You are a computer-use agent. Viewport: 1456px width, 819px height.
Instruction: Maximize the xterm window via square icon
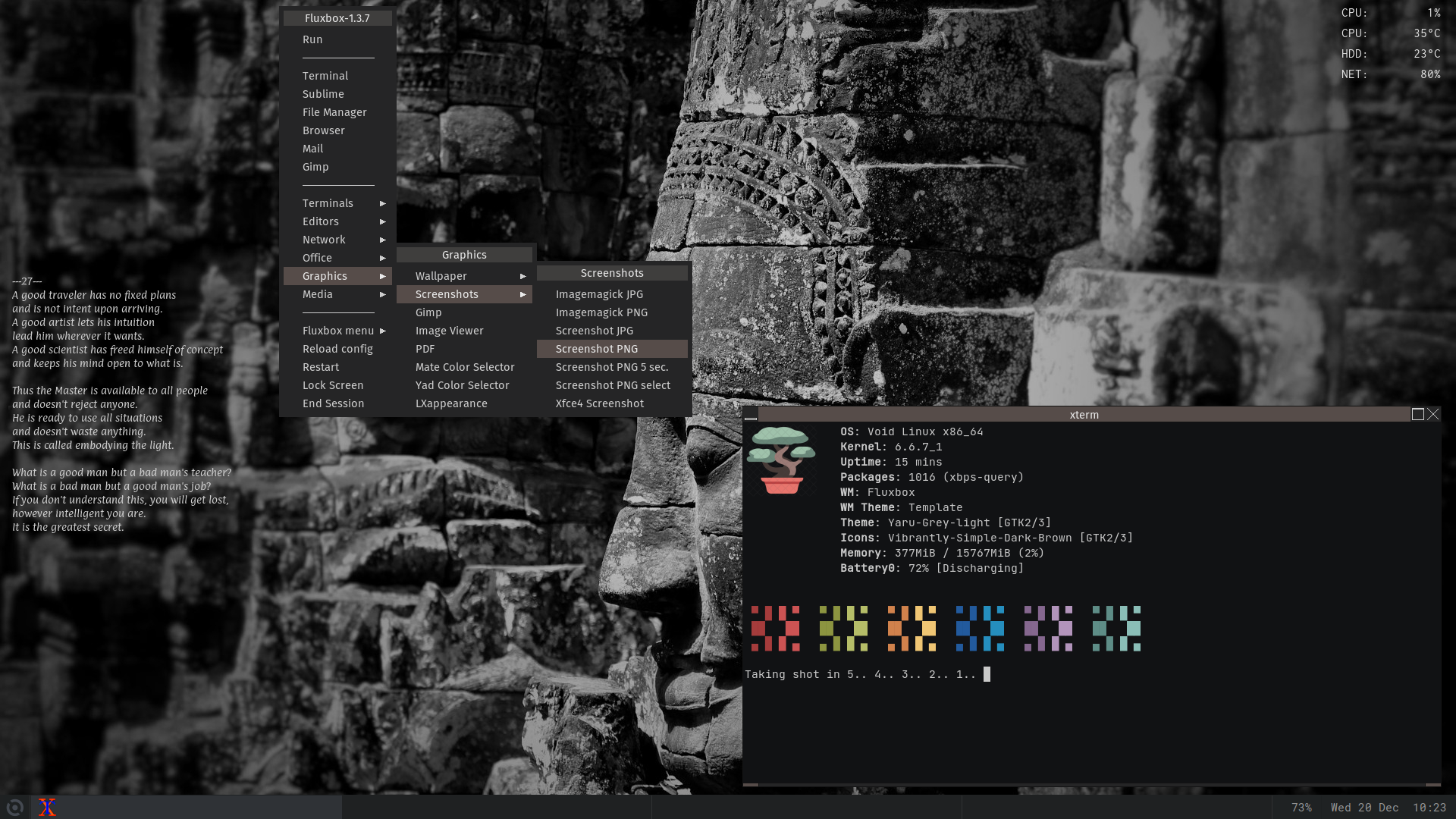tap(1417, 414)
